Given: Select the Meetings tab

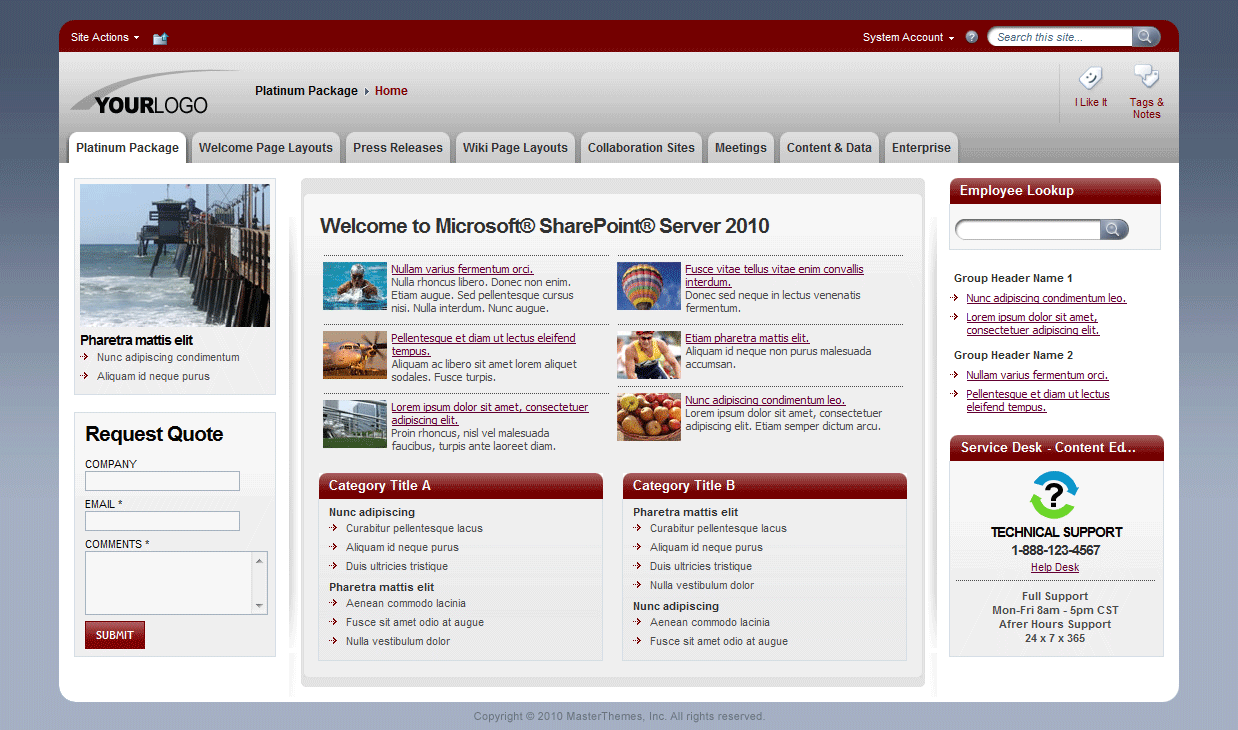Looking at the screenshot, I should click(x=740, y=147).
